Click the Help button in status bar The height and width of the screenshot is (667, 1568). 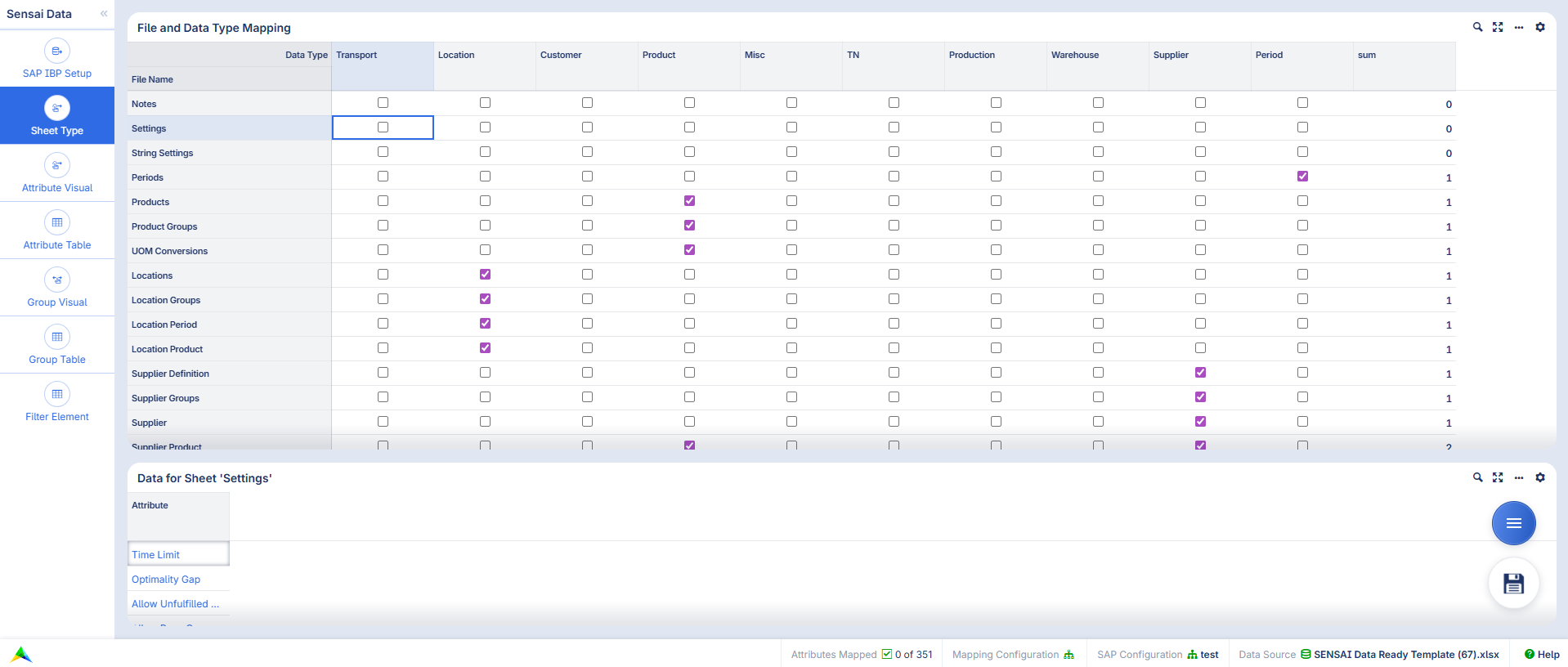tap(1541, 655)
